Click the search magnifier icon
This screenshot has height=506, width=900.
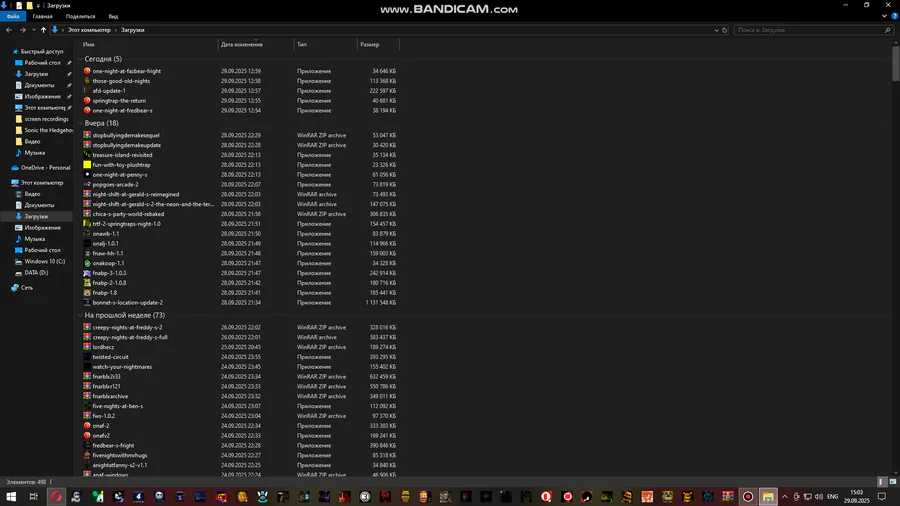tap(887, 30)
